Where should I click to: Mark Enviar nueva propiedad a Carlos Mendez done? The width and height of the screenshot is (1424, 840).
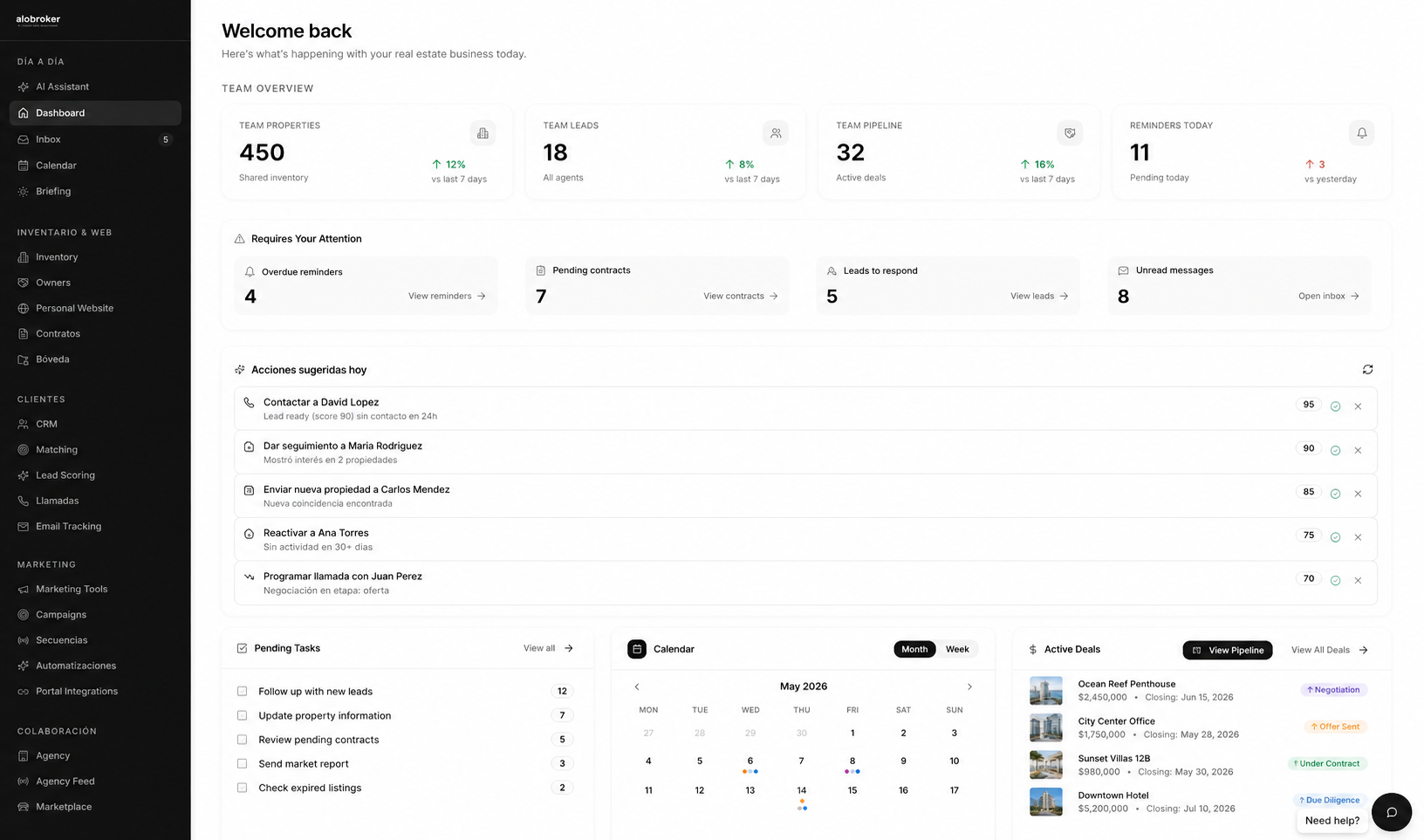pos(1335,494)
